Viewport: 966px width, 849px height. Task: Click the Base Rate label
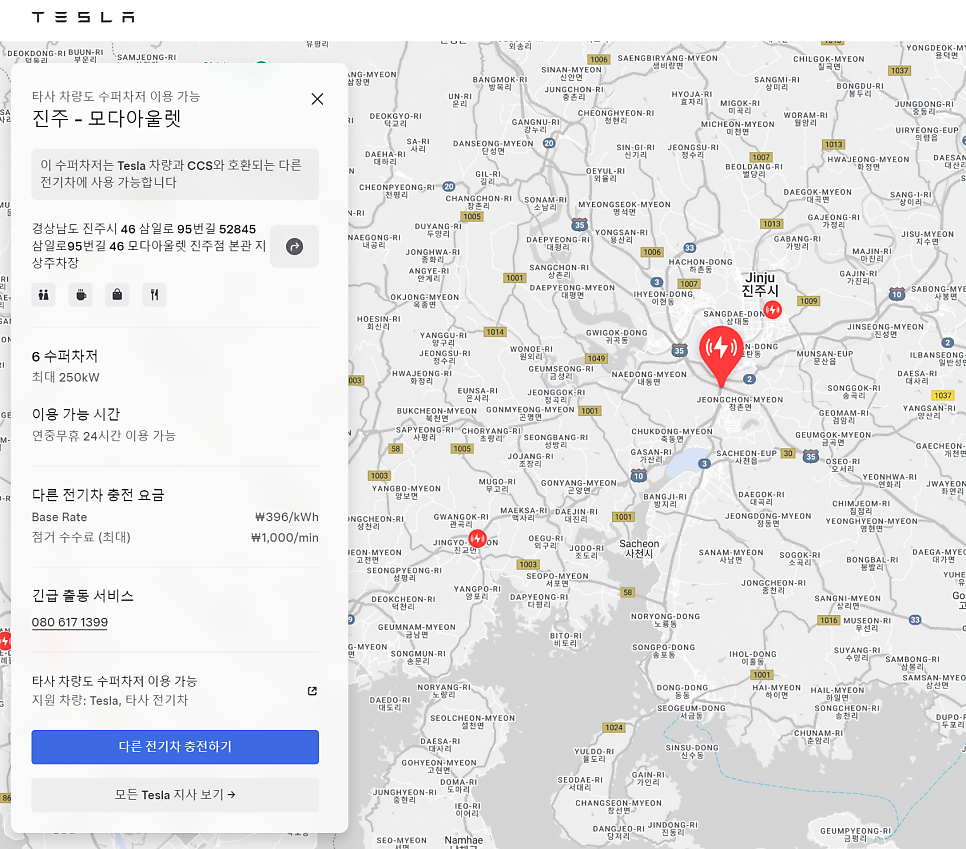(59, 517)
